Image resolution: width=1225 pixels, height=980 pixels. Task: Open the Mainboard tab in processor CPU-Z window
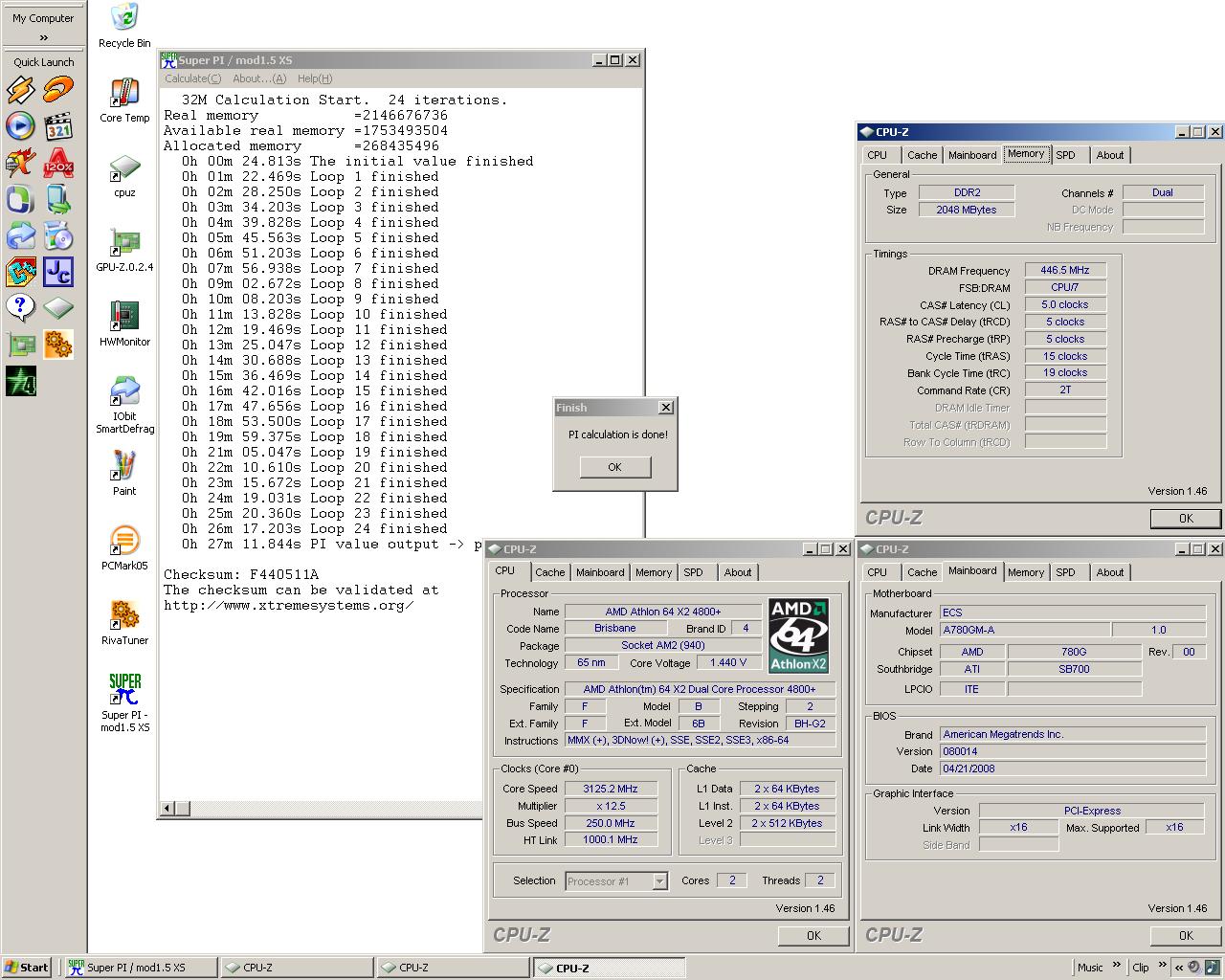[x=600, y=572]
